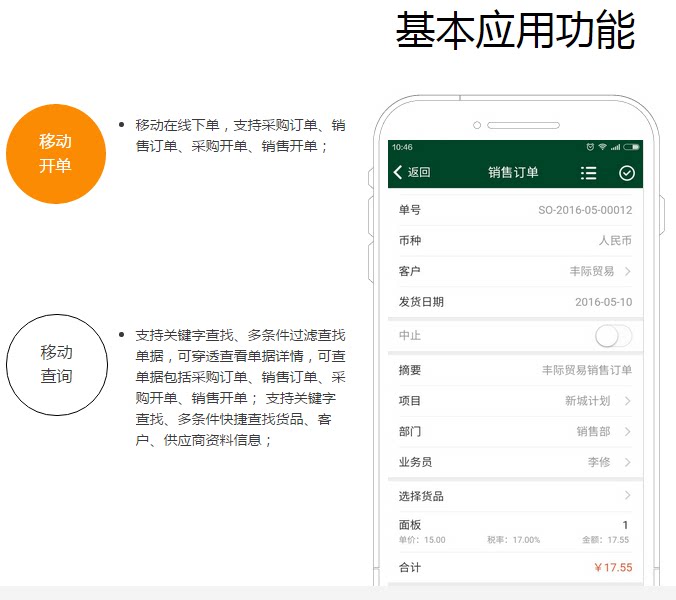Click the 面板 quantity value 1
This screenshot has width=676, height=600.
625,525
